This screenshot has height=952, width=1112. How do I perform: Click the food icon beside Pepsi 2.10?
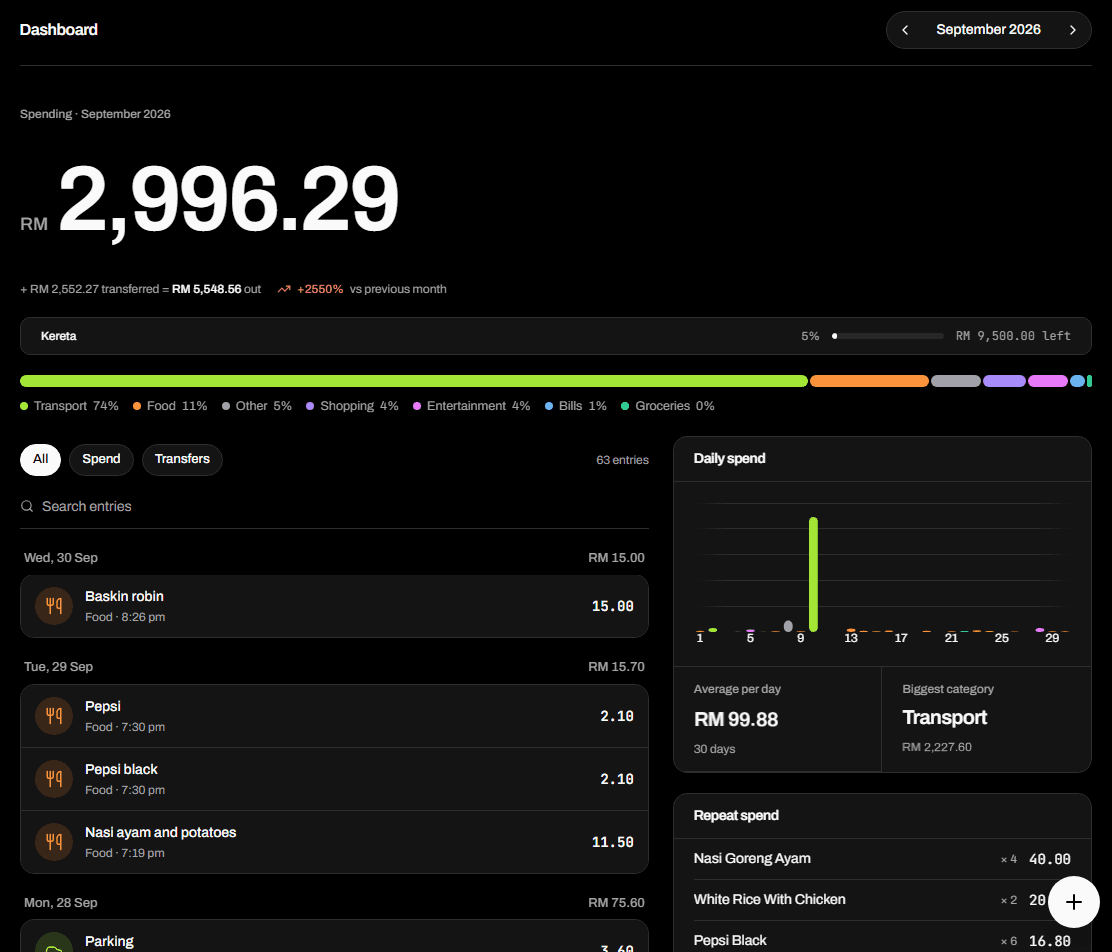click(54, 716)
